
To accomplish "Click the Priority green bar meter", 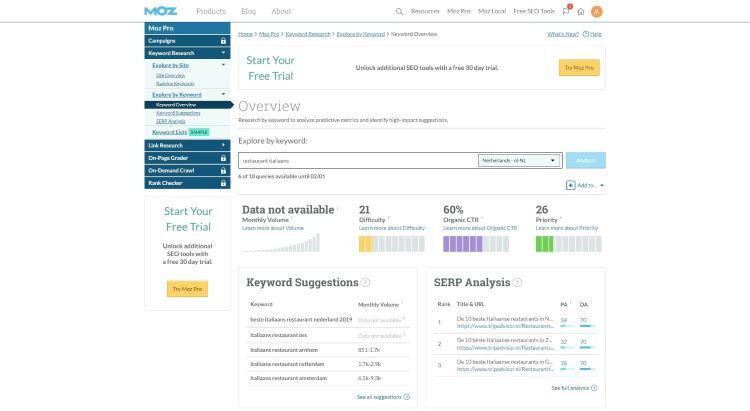I will coord(568,244).
